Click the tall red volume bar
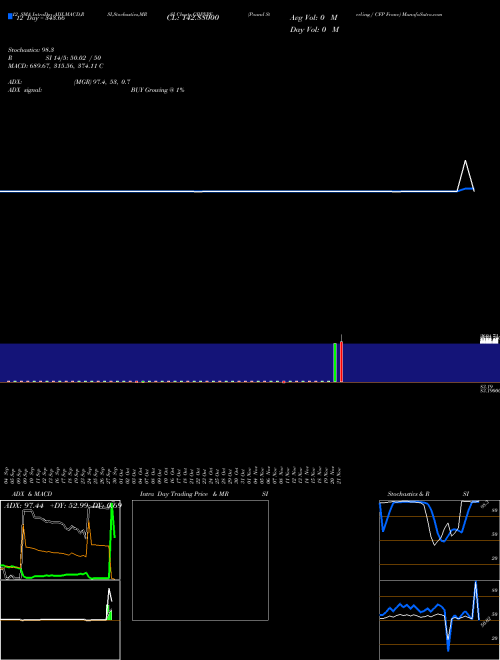Image resolution: width=500 pixels, height=660 pixels. point(341,362)
